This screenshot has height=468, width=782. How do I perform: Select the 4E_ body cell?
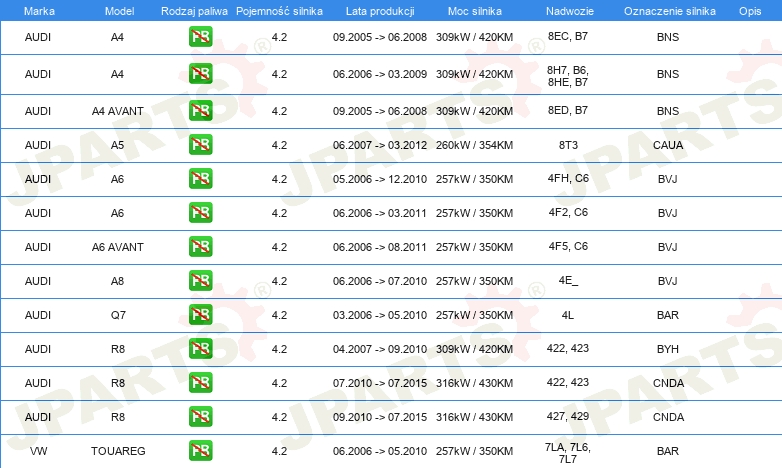click(568, 280)
